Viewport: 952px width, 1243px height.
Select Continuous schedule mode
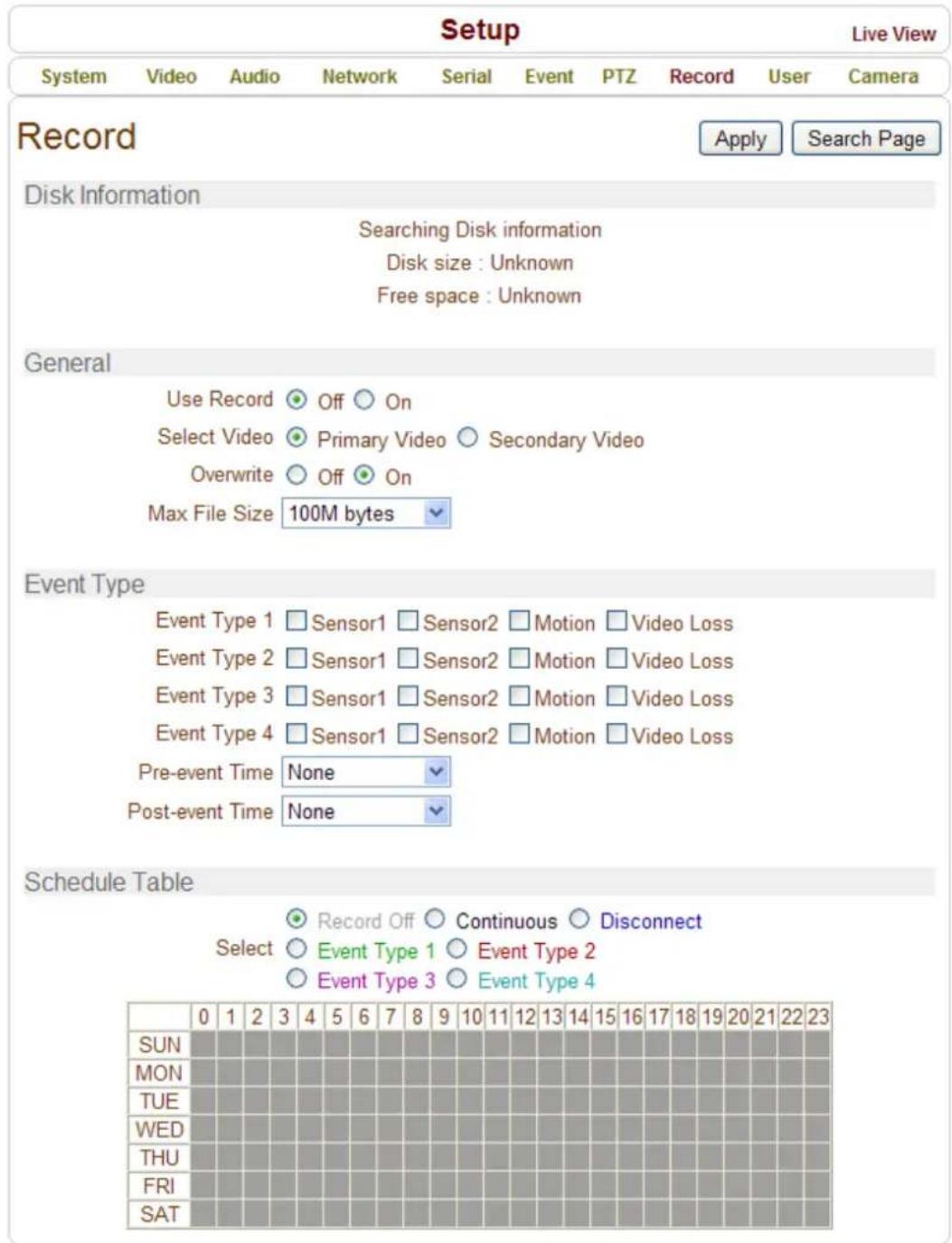(x=435, y=918)
